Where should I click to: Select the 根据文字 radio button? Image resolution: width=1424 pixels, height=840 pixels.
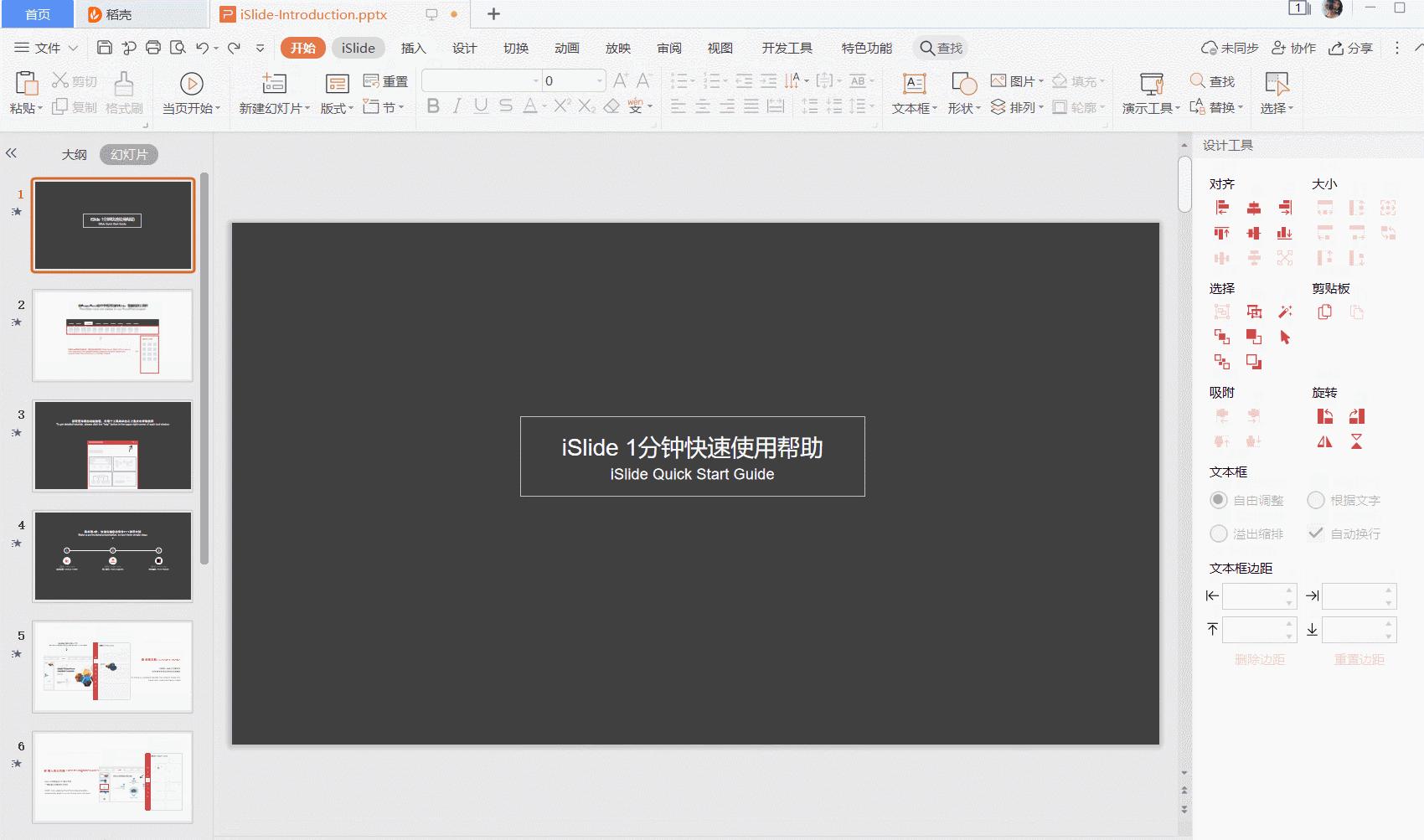[x=1316, y=500]
